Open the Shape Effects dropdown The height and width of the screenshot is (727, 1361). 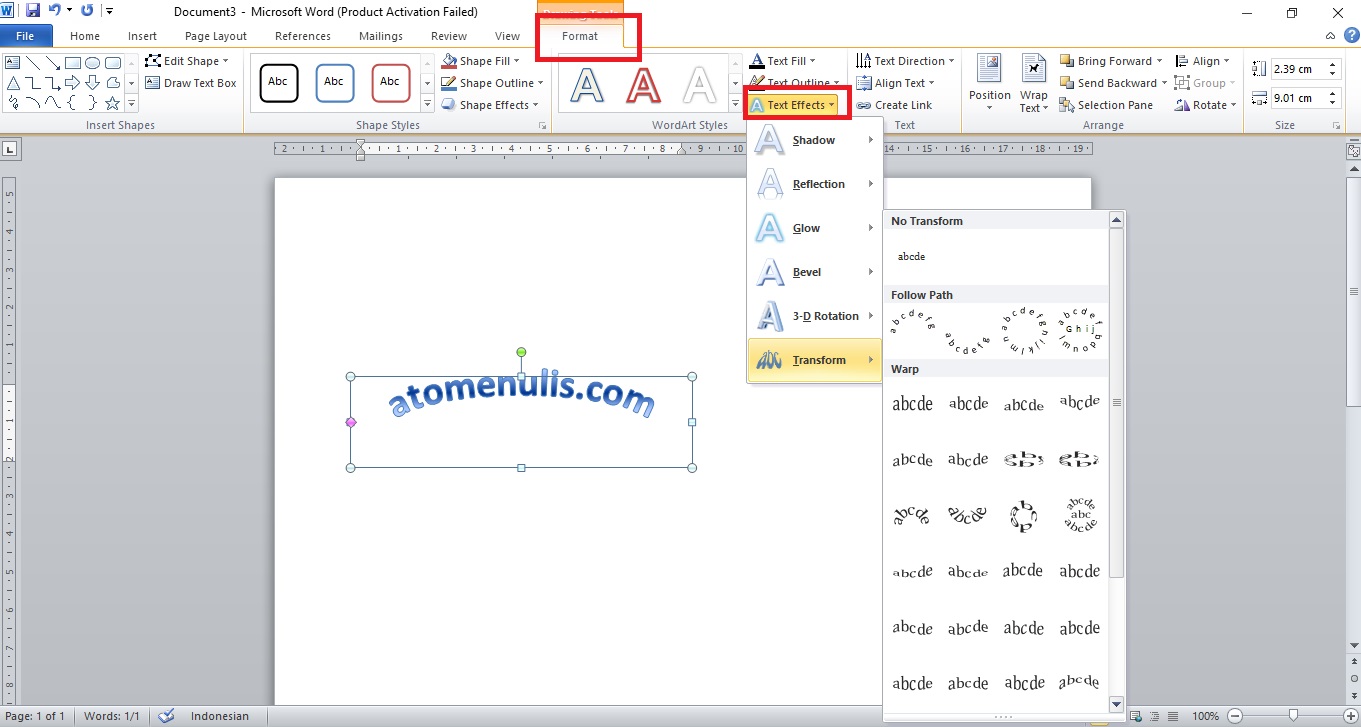(490, 105)
